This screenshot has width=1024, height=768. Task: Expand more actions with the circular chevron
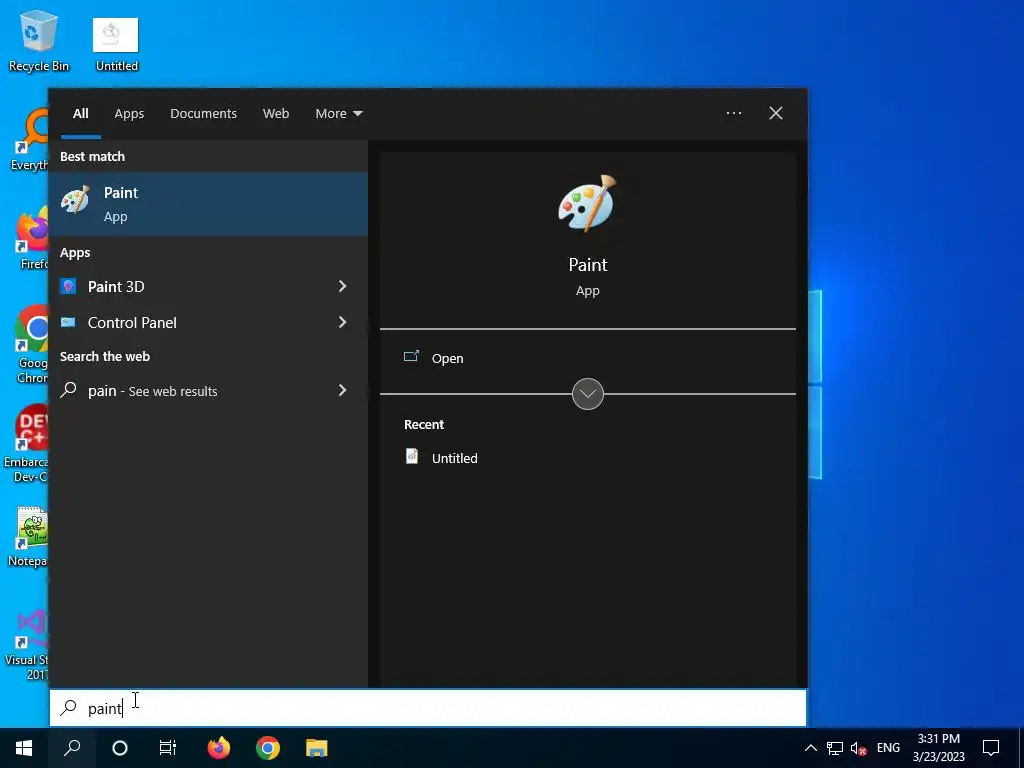[x=587, y=394]
